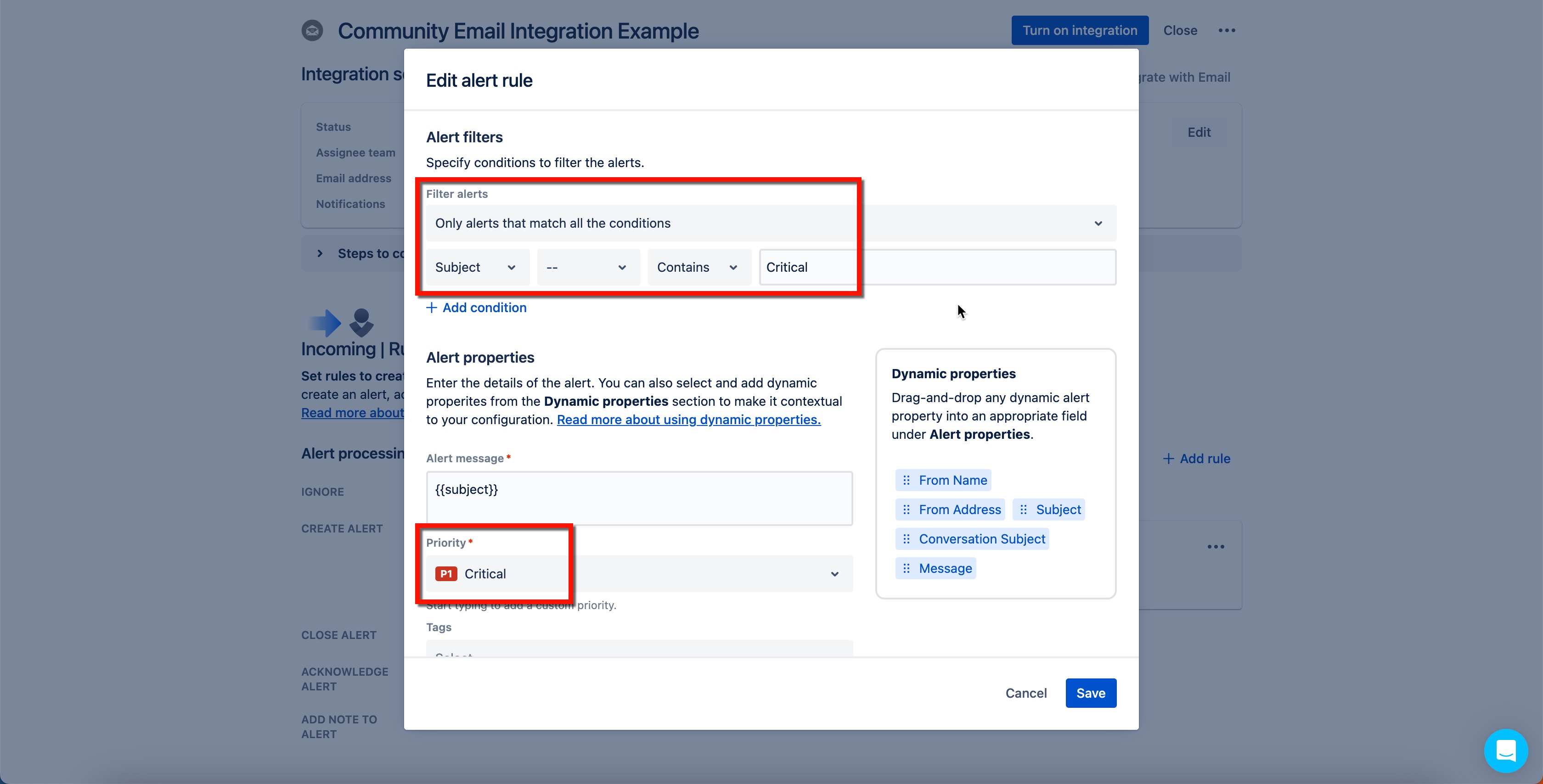The height and width of the screenshot is (784, 1543).
Task: Open the chat support bubble
Action: (1506, 750)
